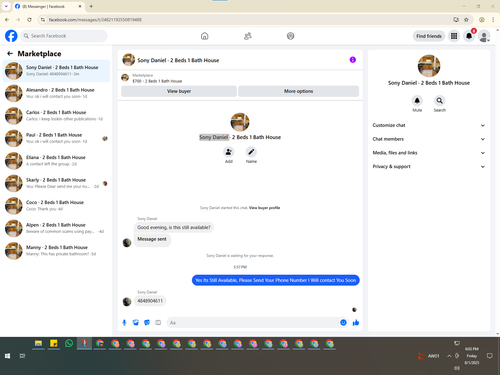This screenshot has height=375, width=500.
Task: Click the blue 'Yes Its Still Available' message
Action: pos(276,280)
